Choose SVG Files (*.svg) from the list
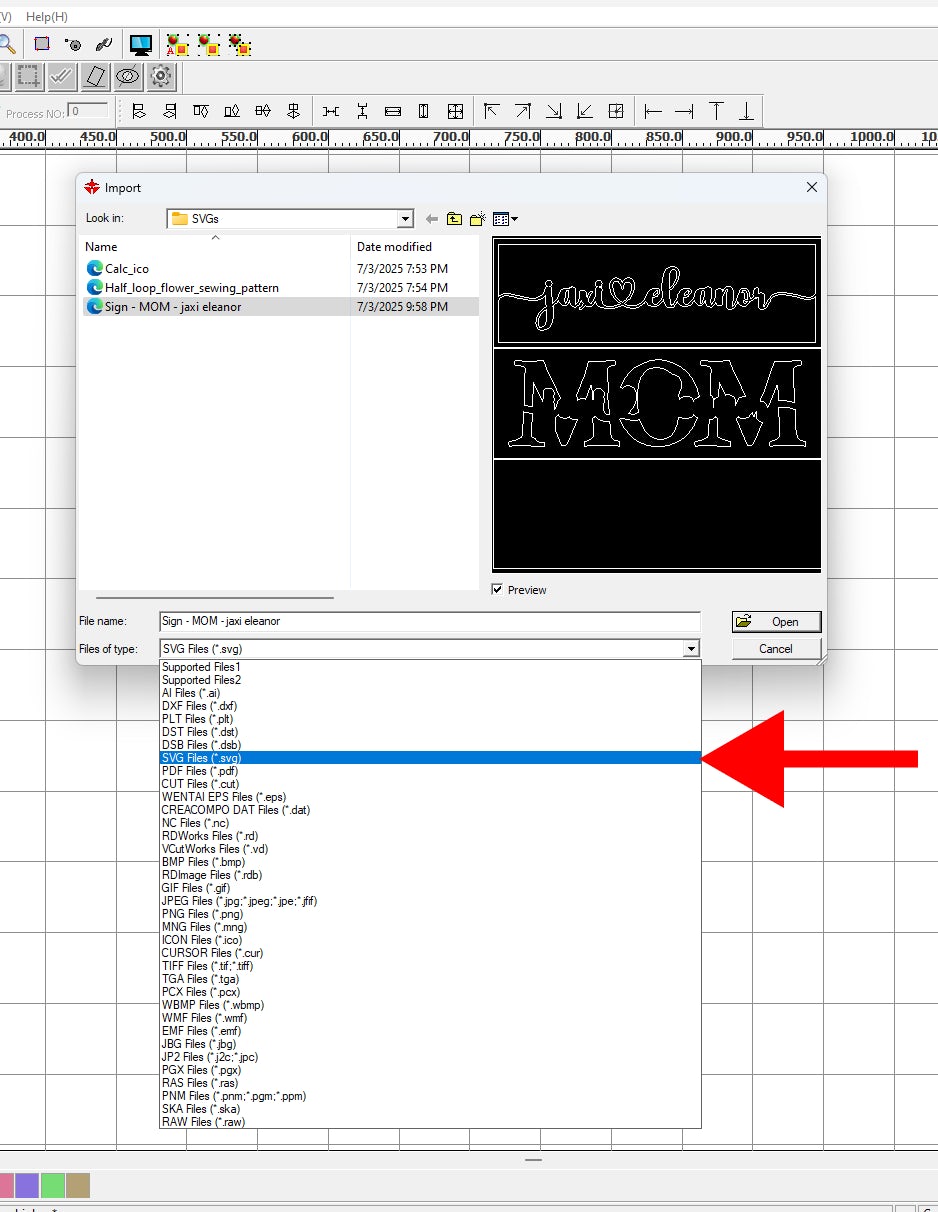Viewport: 938px width, 1212px height. 430,758
